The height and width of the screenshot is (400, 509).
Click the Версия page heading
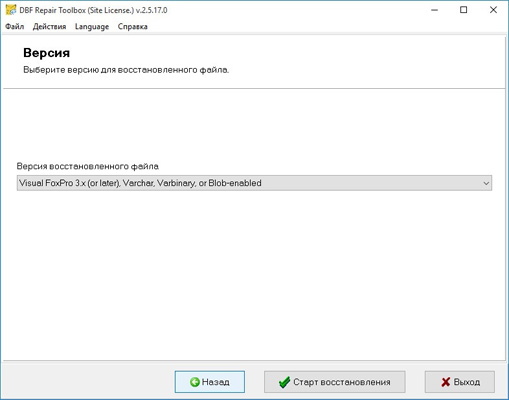[47, 53]
